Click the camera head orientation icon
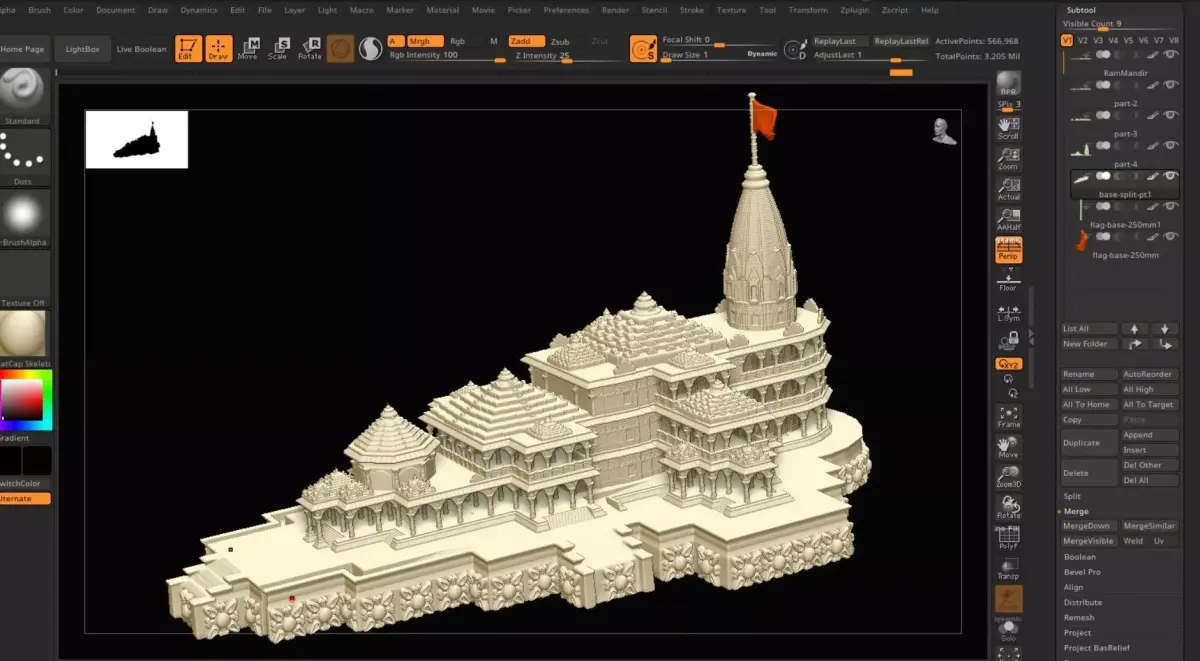This screenshot has height=661, width=1200. (x=942, y=131)
